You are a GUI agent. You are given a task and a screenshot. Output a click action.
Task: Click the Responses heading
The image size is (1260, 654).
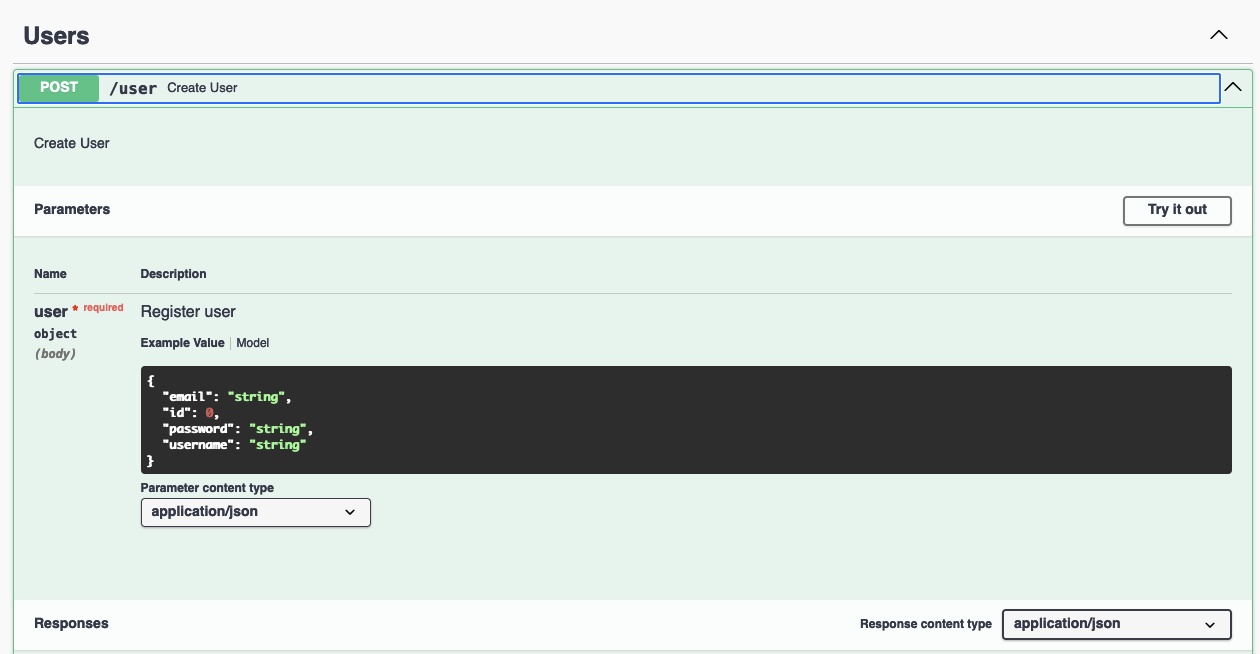pyautogui.click(x=71, y=624)
